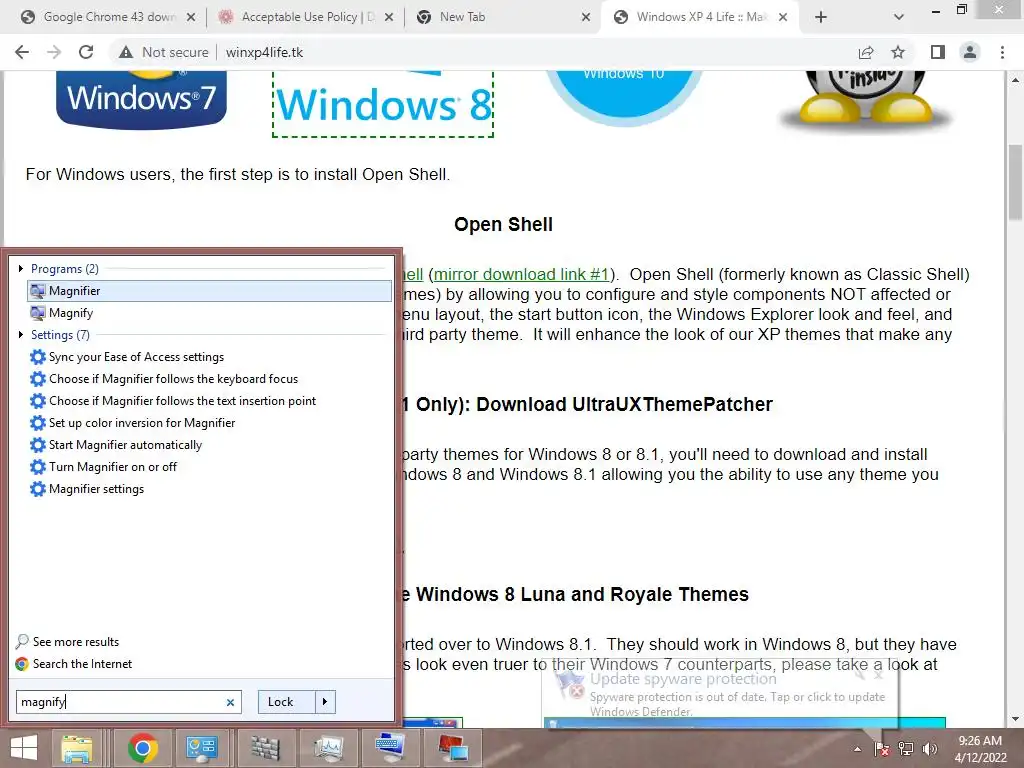Click the Update spyware protection notification
The height and width of the screenshot is (768, 1024).
[x=720, y=694]
